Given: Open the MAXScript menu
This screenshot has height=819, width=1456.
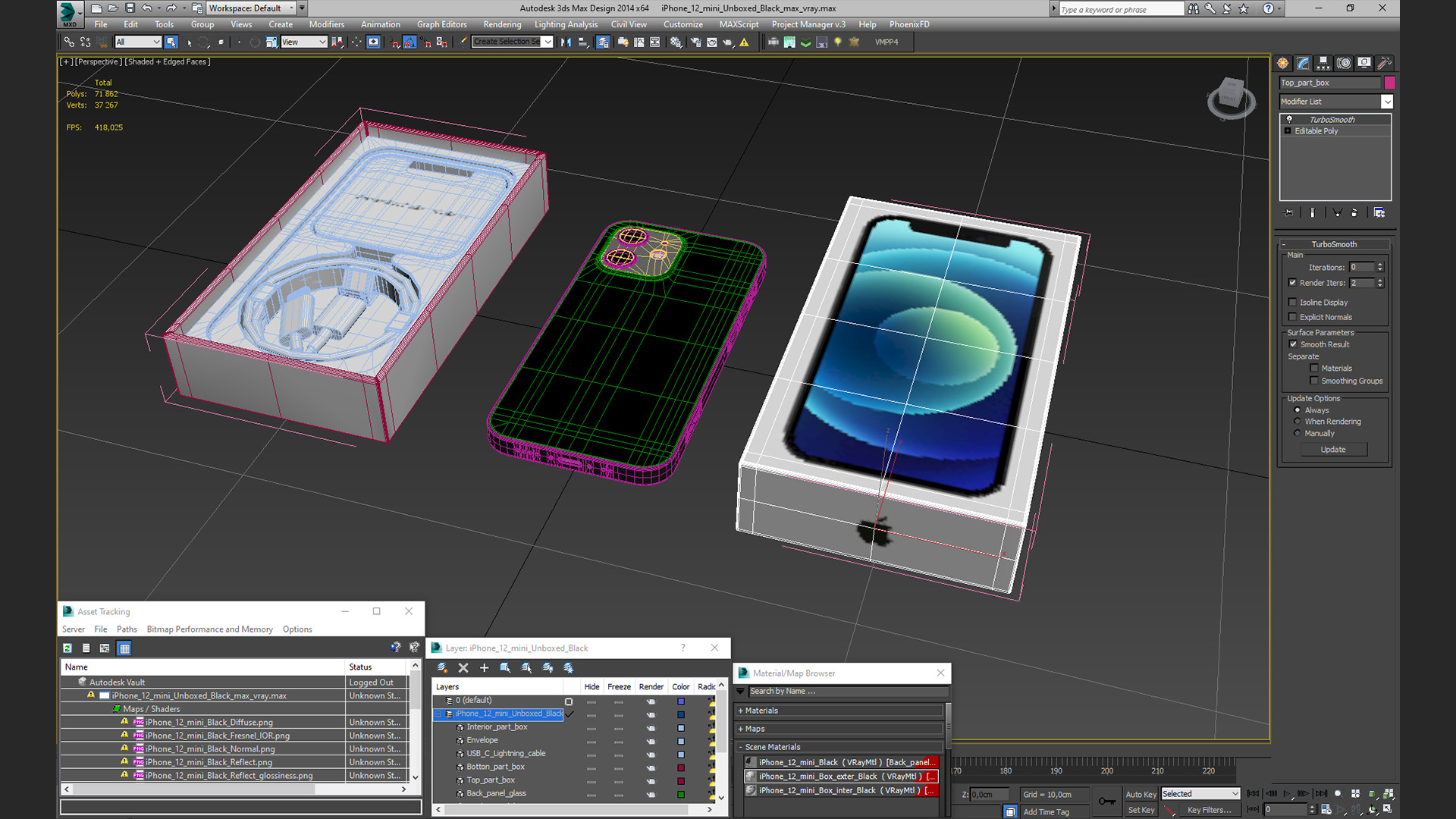Looking at the screenshot, I should point(739,24).
